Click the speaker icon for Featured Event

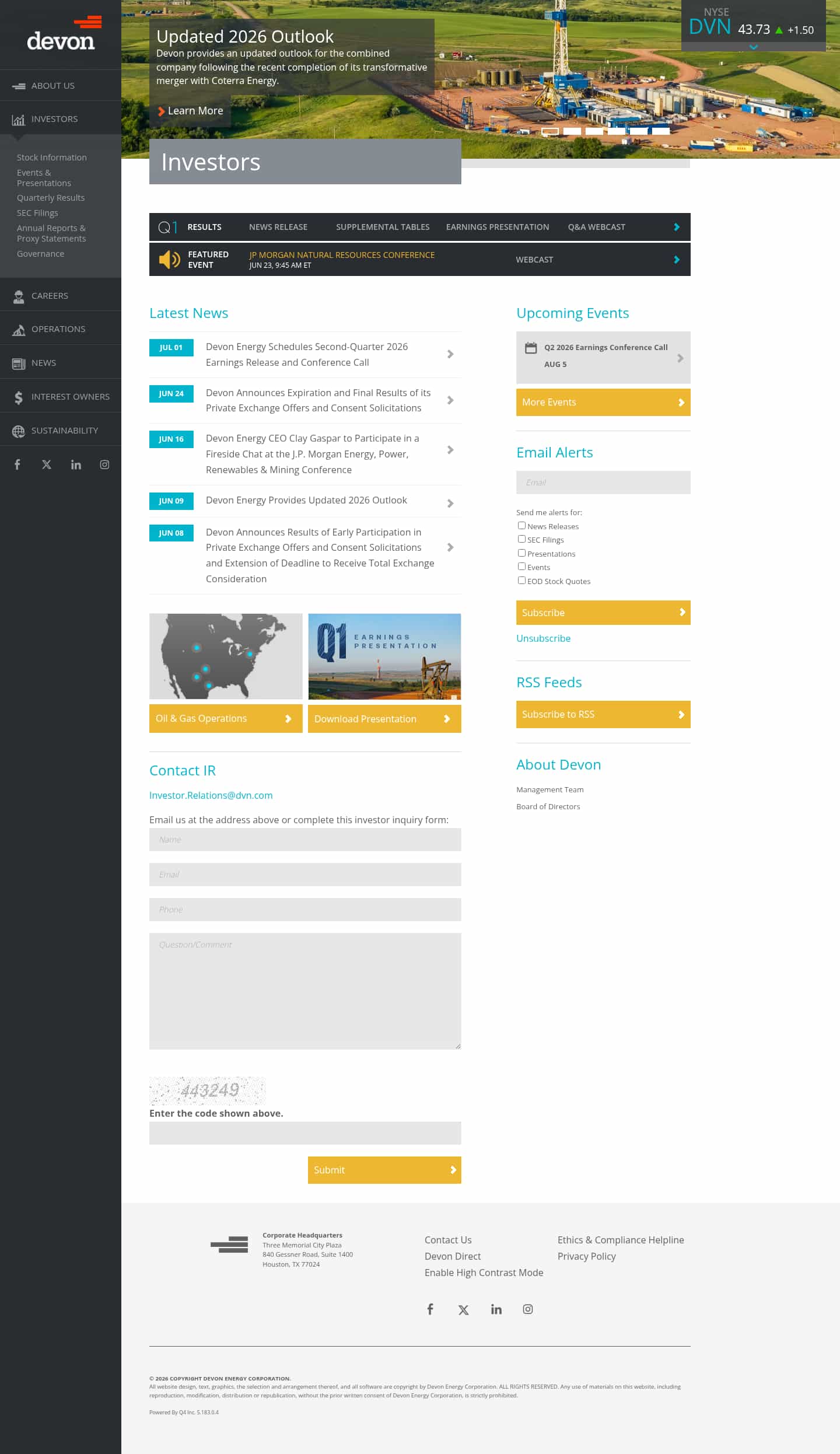[169, 260]
